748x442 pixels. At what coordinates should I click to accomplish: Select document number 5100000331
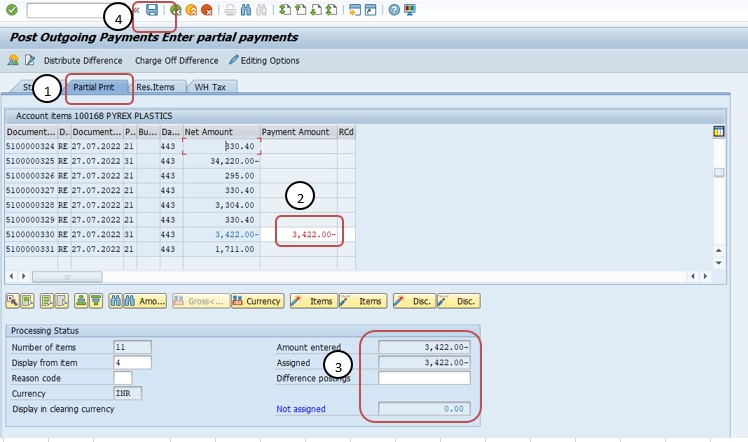pyautogui.click(x=31, y=249)
